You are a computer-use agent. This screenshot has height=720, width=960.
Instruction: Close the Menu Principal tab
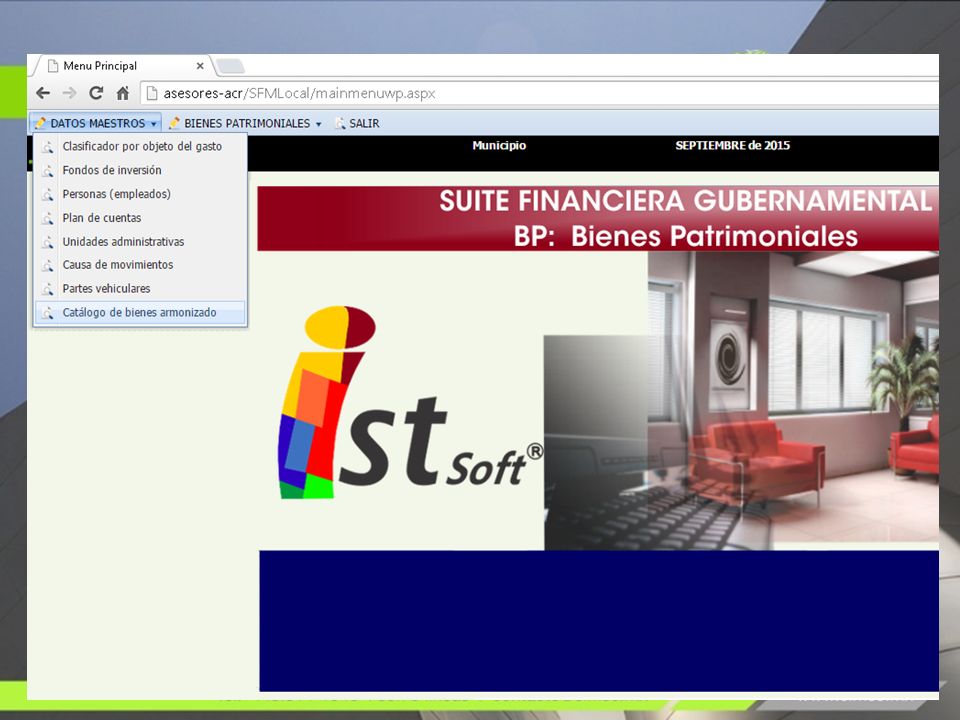pos(200,66)
